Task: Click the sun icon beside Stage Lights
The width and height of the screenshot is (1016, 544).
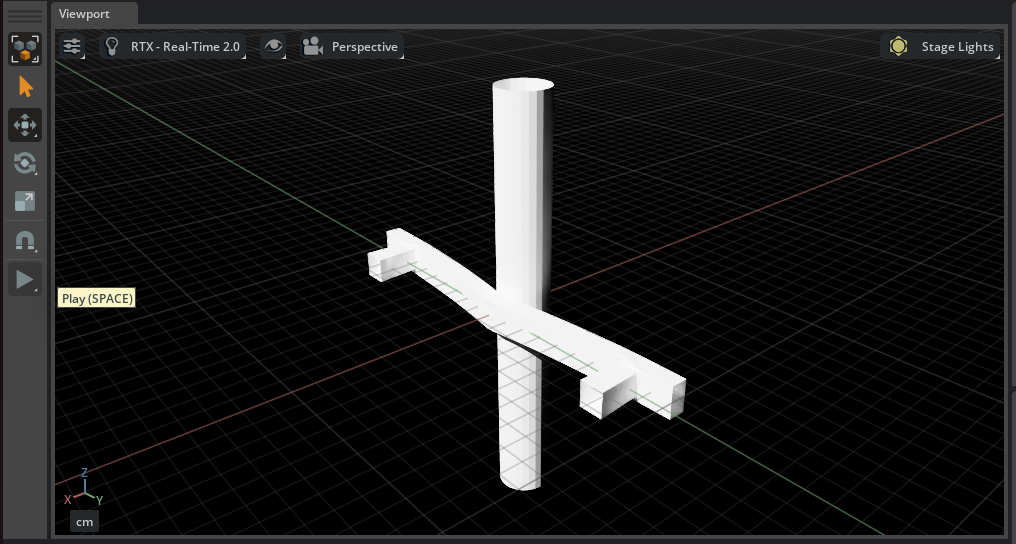Action: pos(898,47)
